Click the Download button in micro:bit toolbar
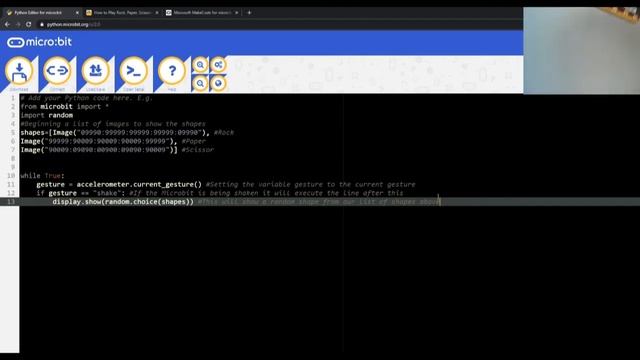640x360 pixels. coord(19,72)
